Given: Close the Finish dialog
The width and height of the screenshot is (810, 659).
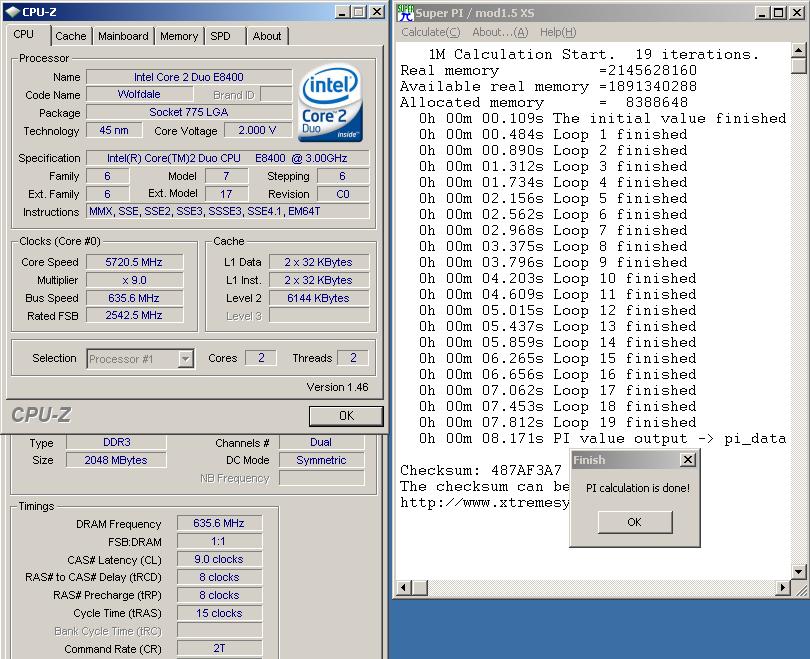Looking at the screenshot, I should click(688, 460).
